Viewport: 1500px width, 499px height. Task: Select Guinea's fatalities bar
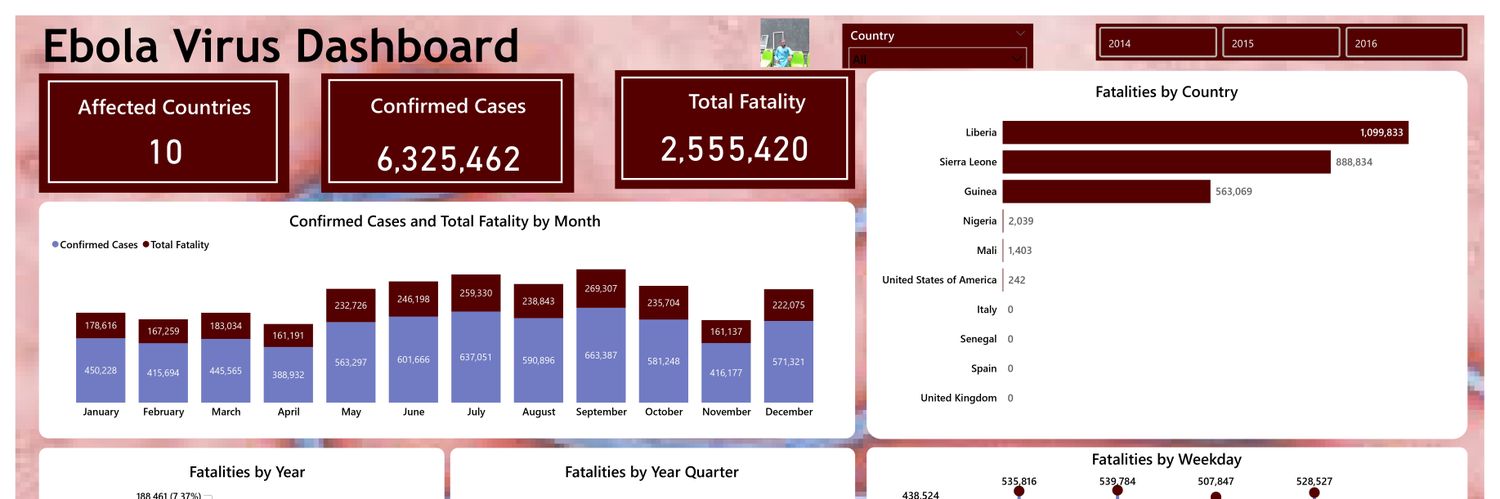click(x=1106, y=191)
